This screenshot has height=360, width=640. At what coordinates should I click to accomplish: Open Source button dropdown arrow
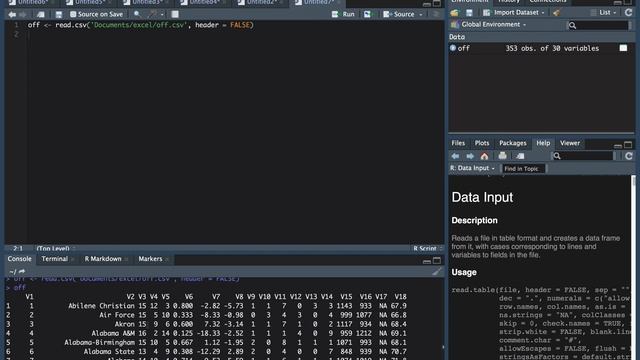[x=421, y=15]
